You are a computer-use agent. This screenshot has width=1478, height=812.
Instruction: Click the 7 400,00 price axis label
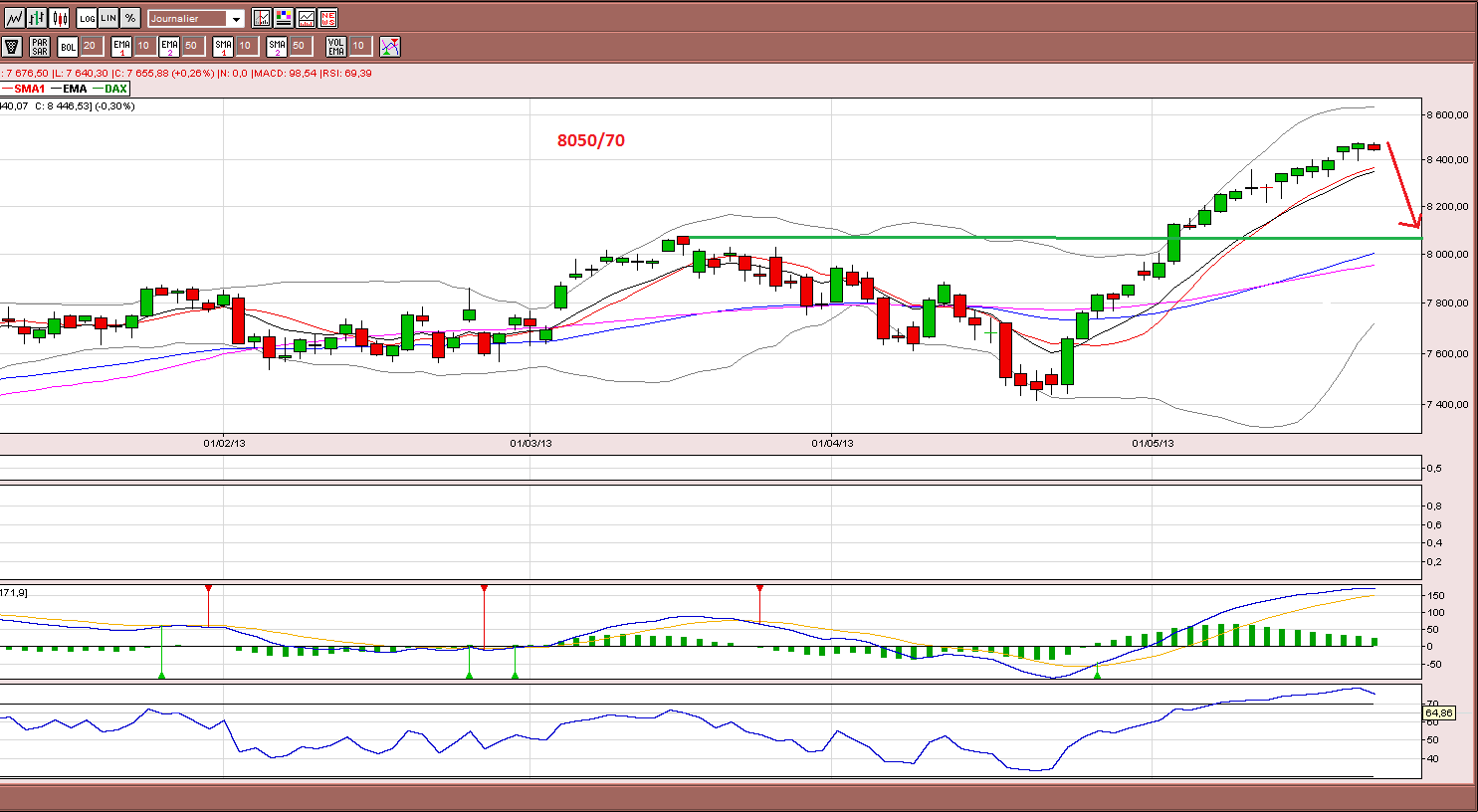pos(1448,404)
